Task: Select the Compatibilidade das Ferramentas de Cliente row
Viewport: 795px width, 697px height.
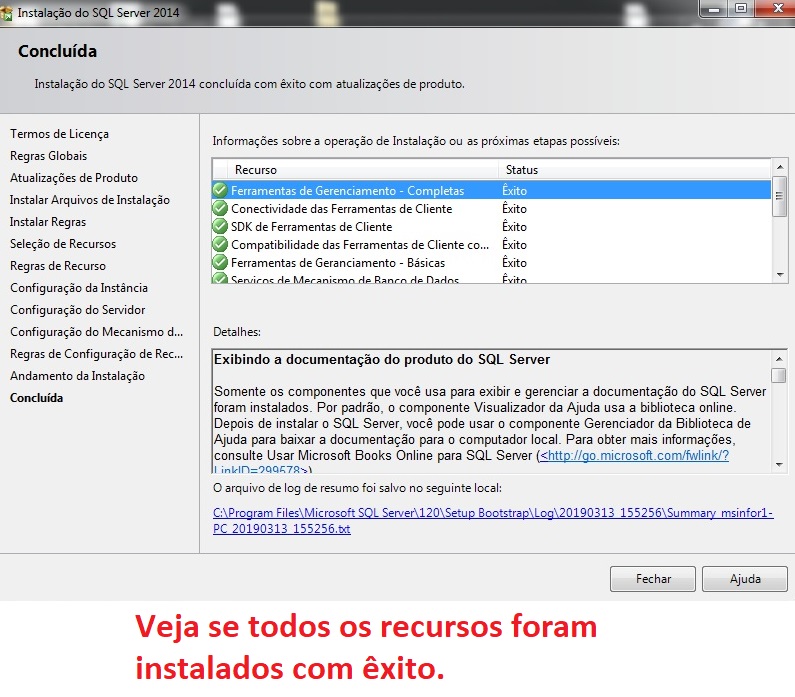Action: 491,245
